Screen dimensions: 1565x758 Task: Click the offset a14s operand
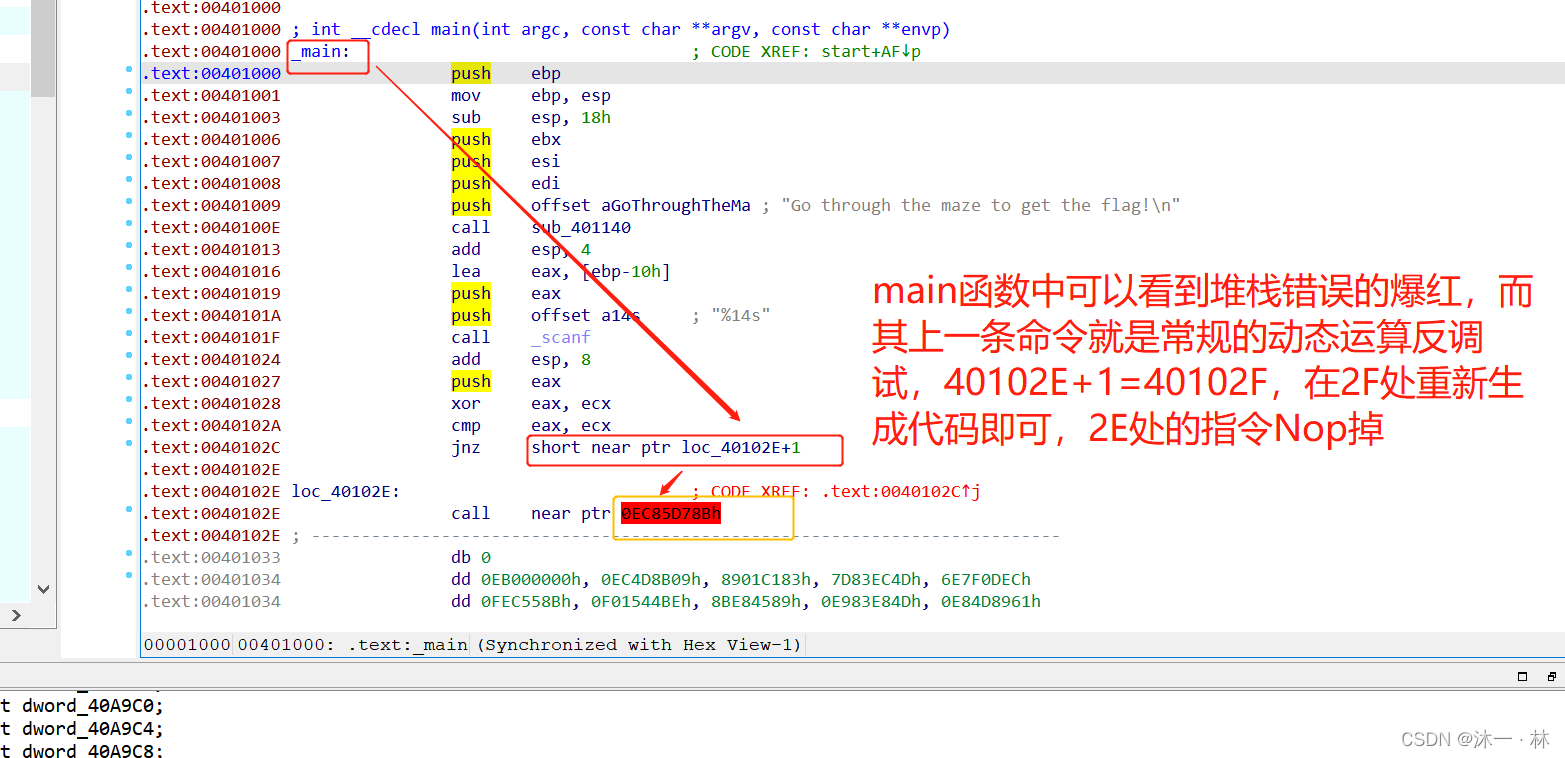click(x=585, y=315)
